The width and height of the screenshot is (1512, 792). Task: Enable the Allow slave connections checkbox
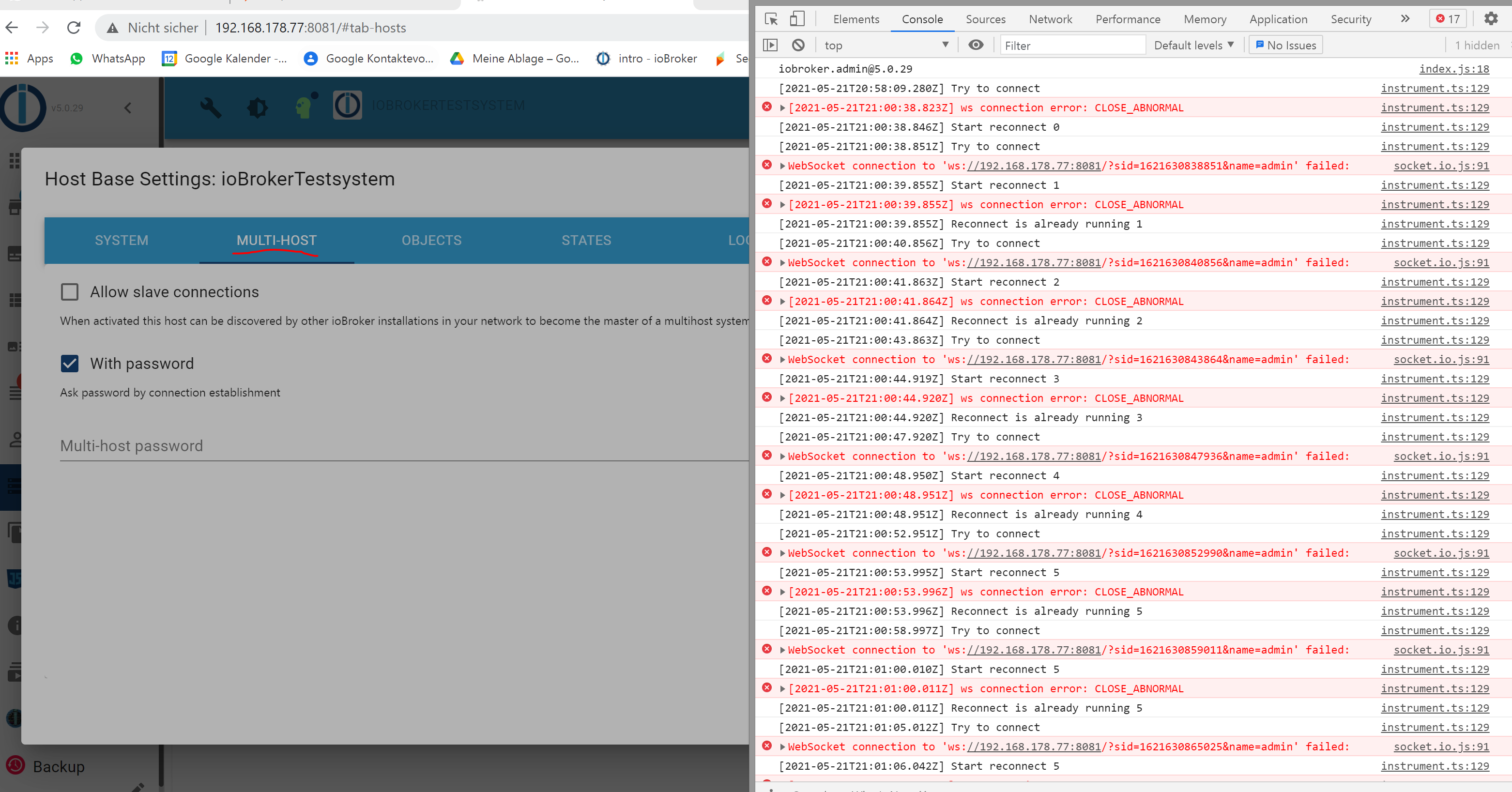pos(69,292)
